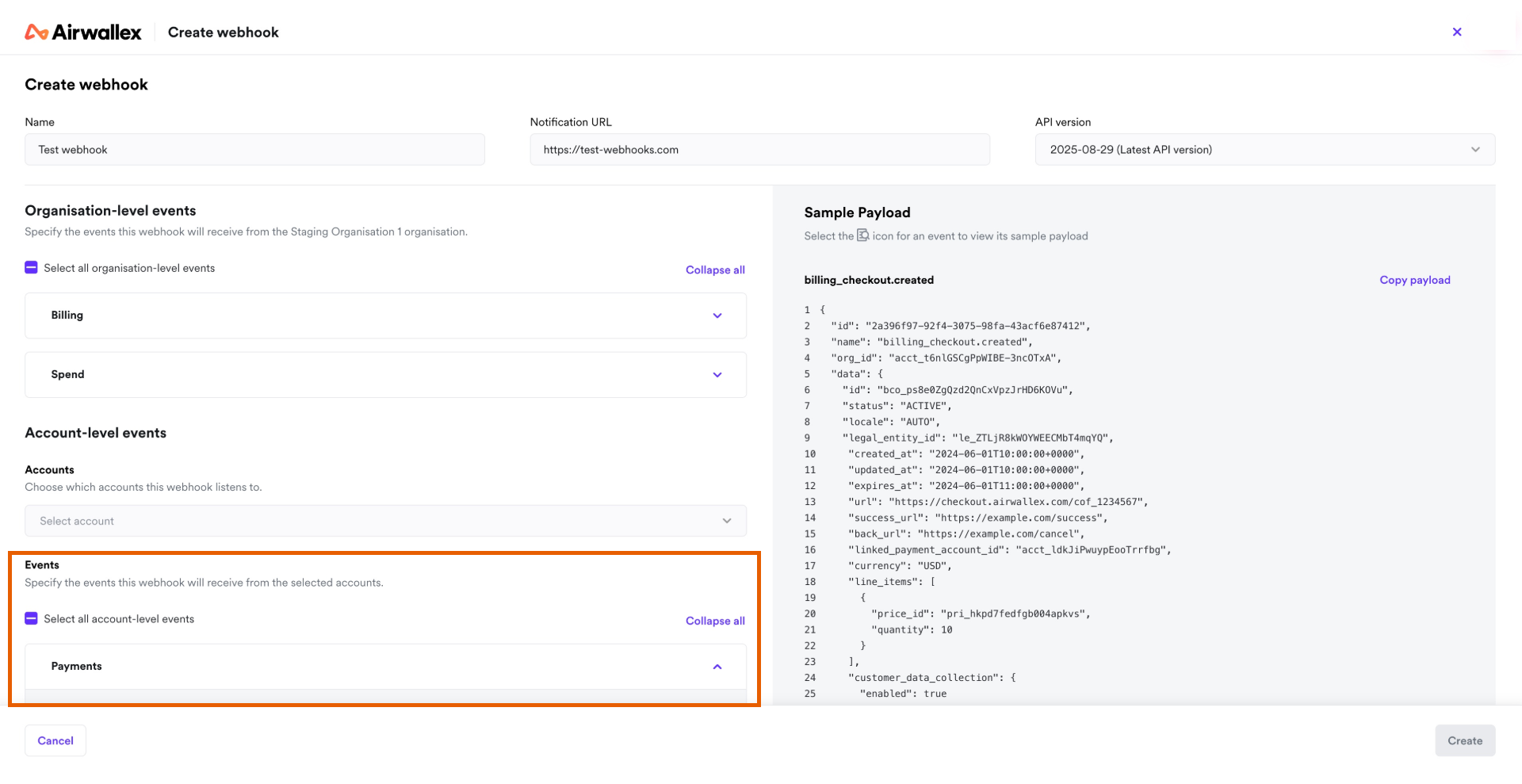Click the API version dropdown arrow
The height and width of the screenshot is (784, 1522).
(1475, 150)
